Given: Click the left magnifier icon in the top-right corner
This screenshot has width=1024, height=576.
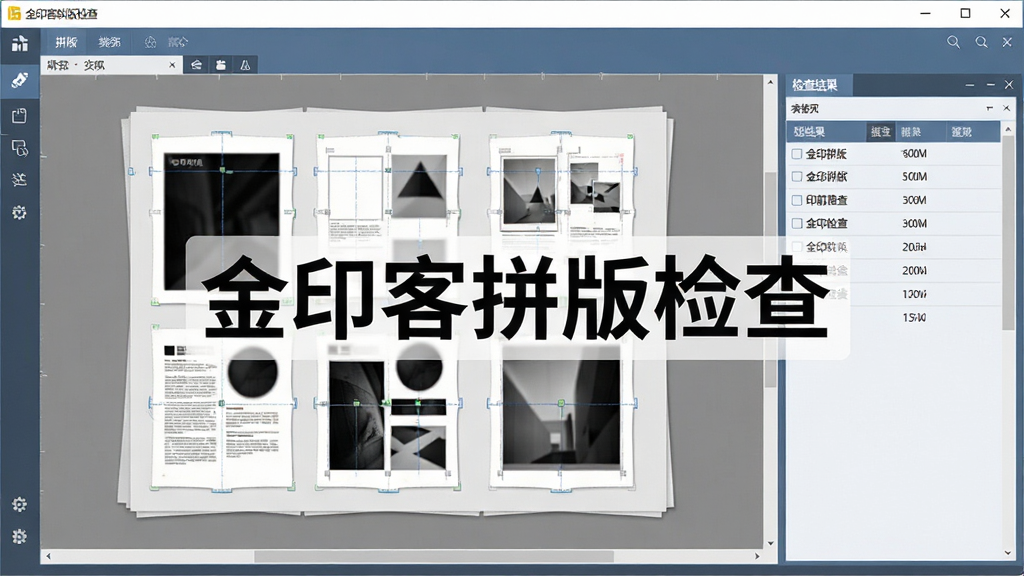Looking at the screenshot, I should [x=953, y=42].
